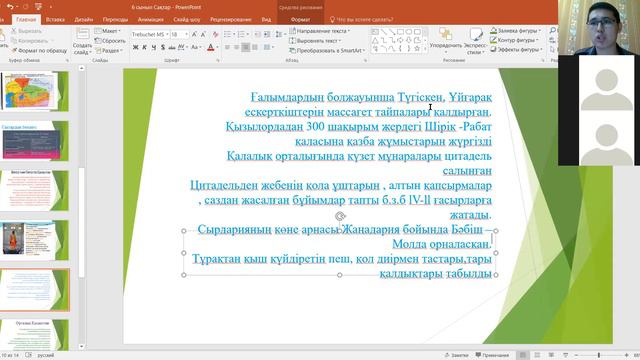Open the Слайд-шоу ribbon tab
The image size is (640, 360).
click(187, 19)
